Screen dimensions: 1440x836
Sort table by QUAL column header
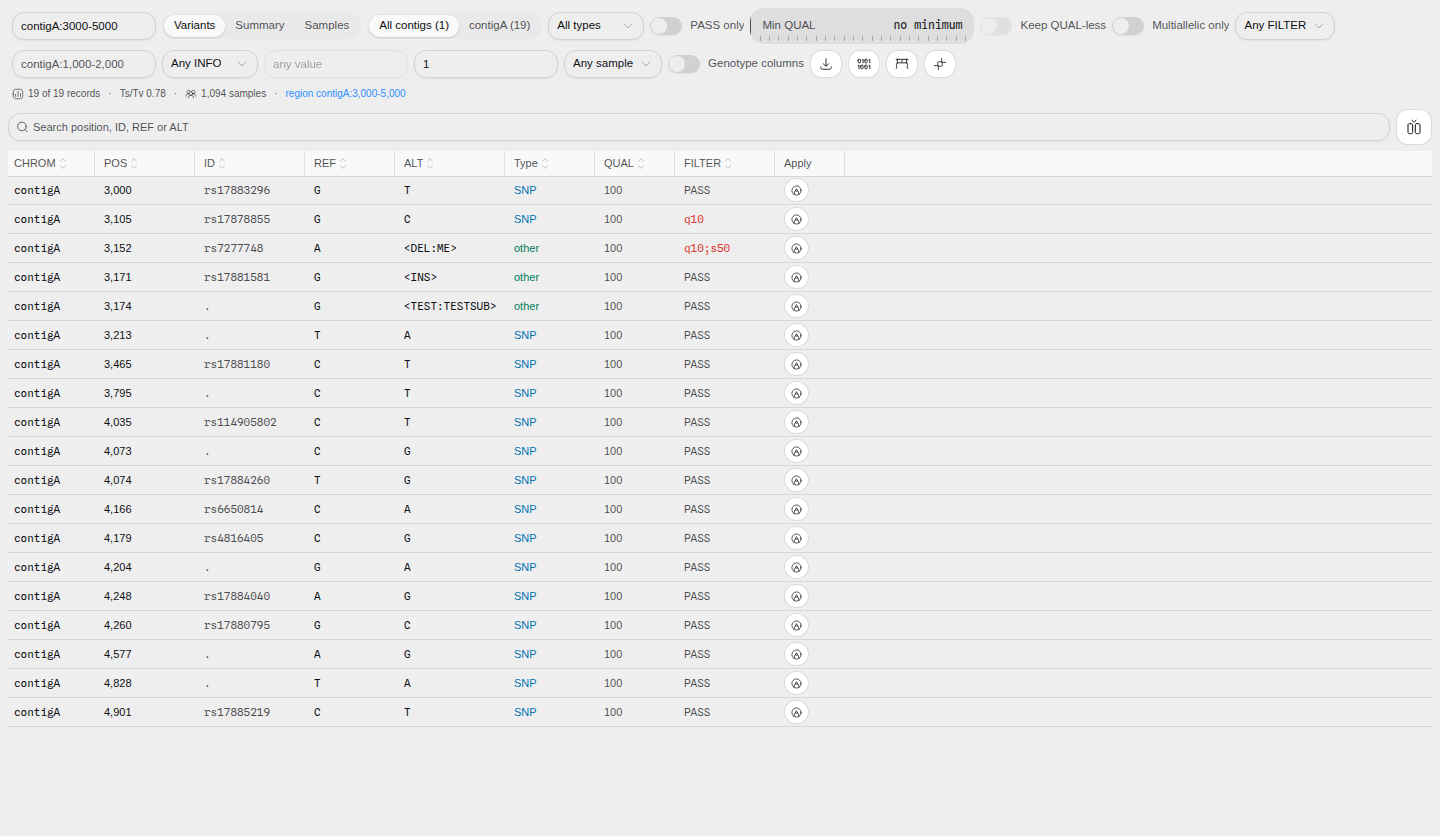click(x=625, y=163)
